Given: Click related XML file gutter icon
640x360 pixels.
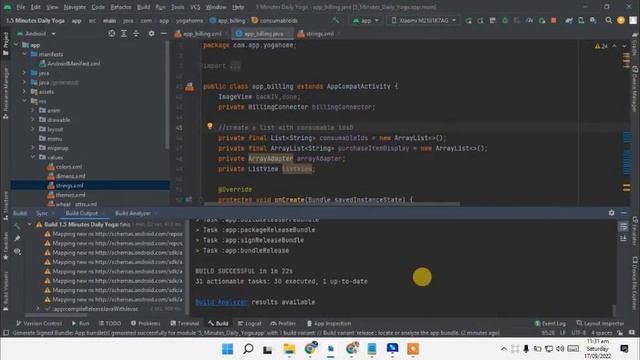Looking at the screenshot, I should [189, 87].
